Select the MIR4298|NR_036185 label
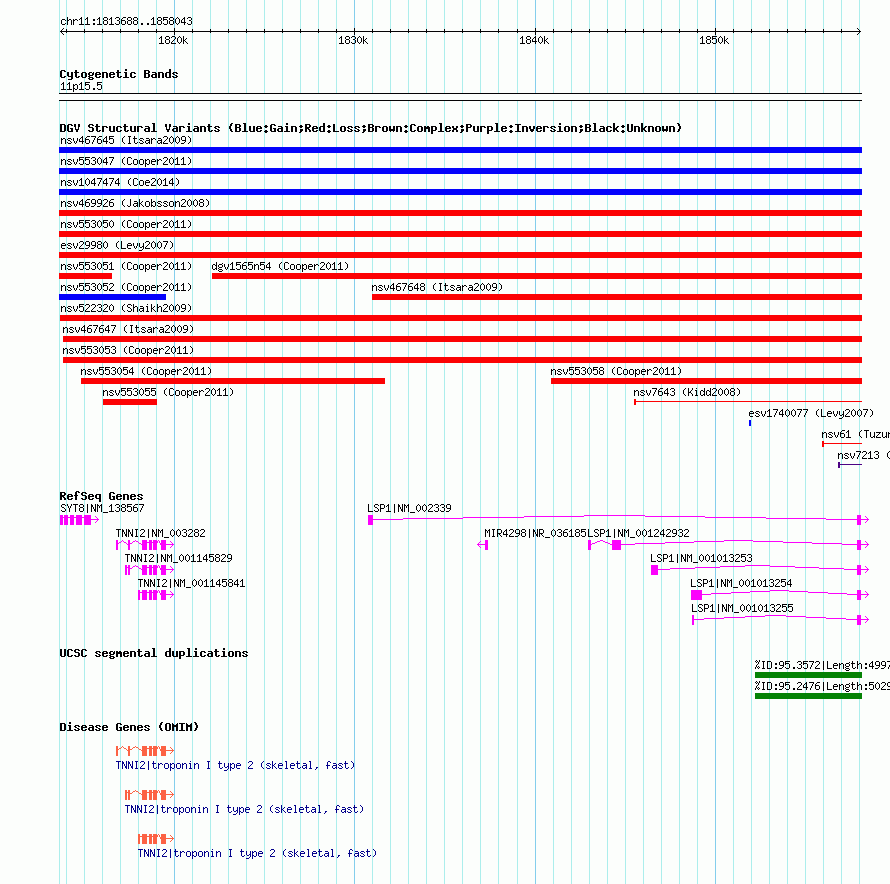Viewport: 890px width, 884px height. pyautogui.click(x=535, y=534)
